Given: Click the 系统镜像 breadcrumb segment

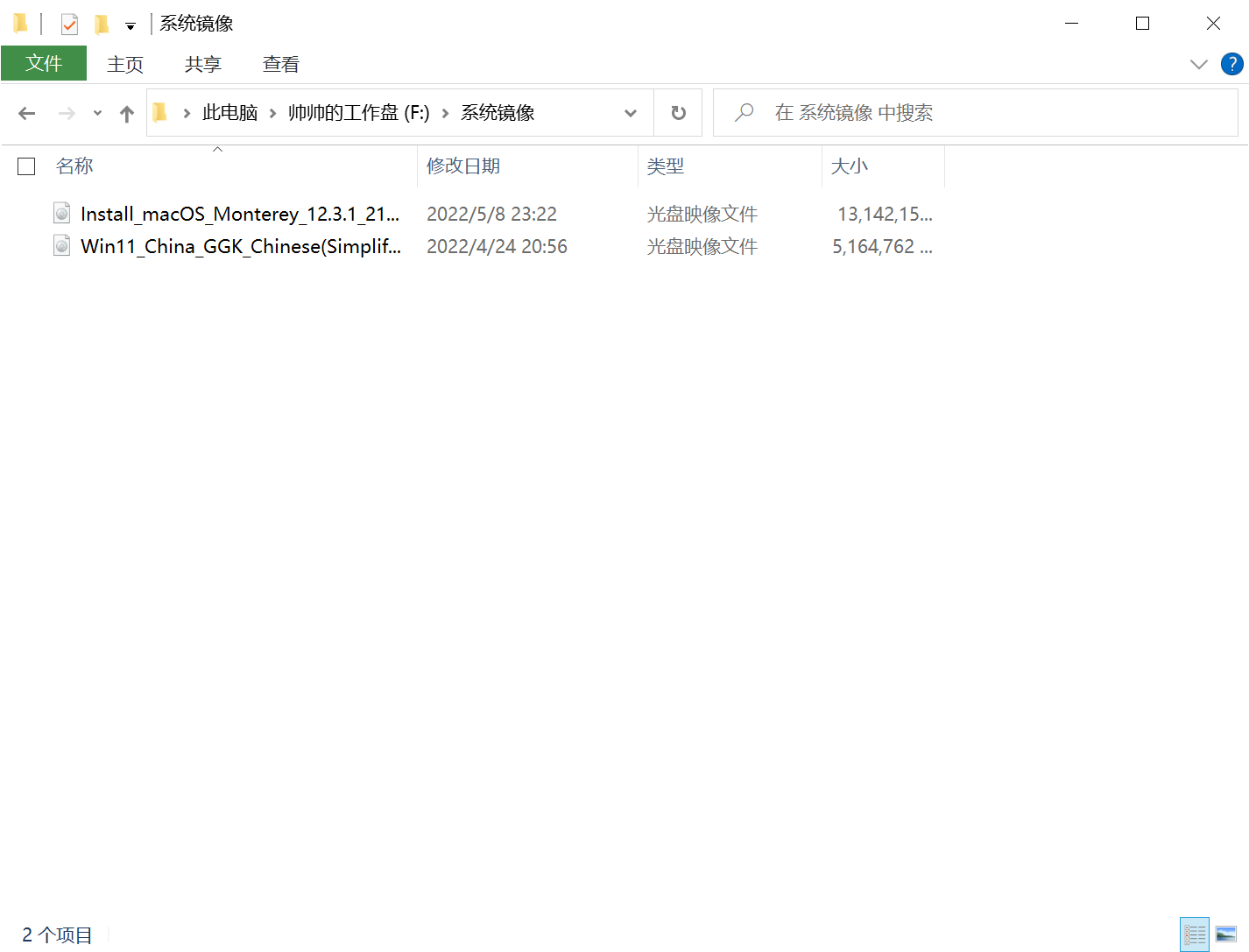Looking at the screenshot, I should pyautogui.click(x=497, y=113).
